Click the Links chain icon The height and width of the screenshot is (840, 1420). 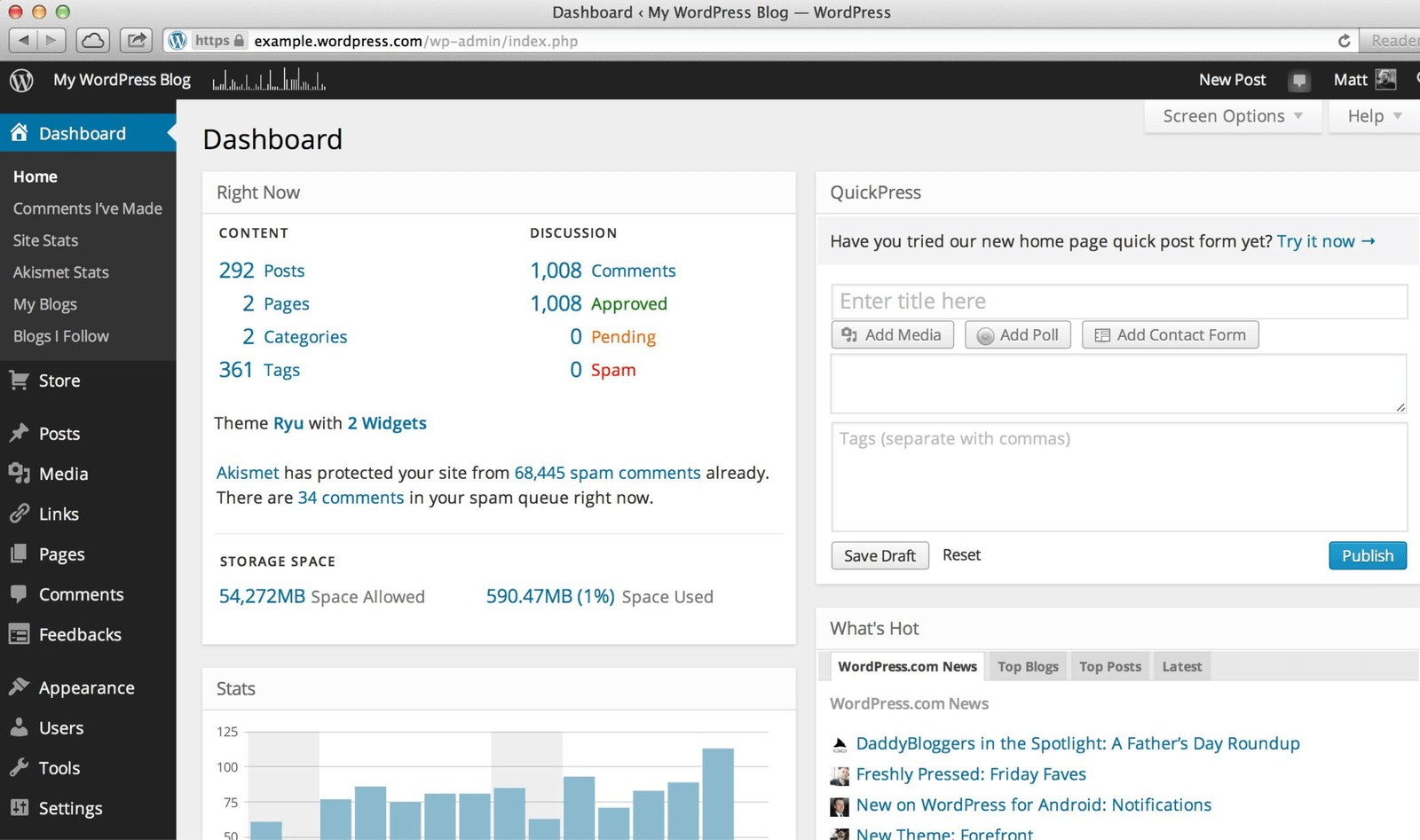[x=19, y=514]
